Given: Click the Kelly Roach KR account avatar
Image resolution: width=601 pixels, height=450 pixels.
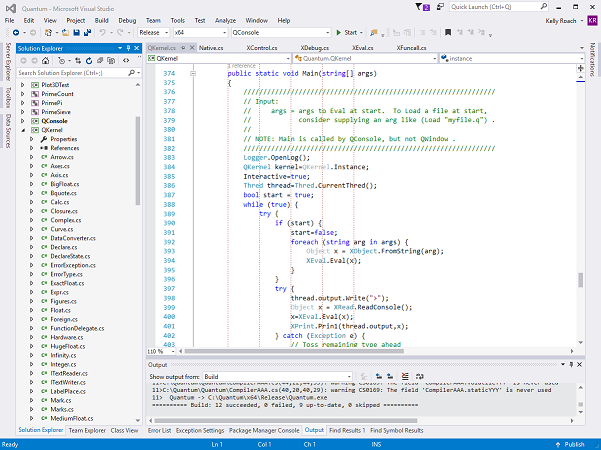Looking at the screenshot, I should [592, 21].
